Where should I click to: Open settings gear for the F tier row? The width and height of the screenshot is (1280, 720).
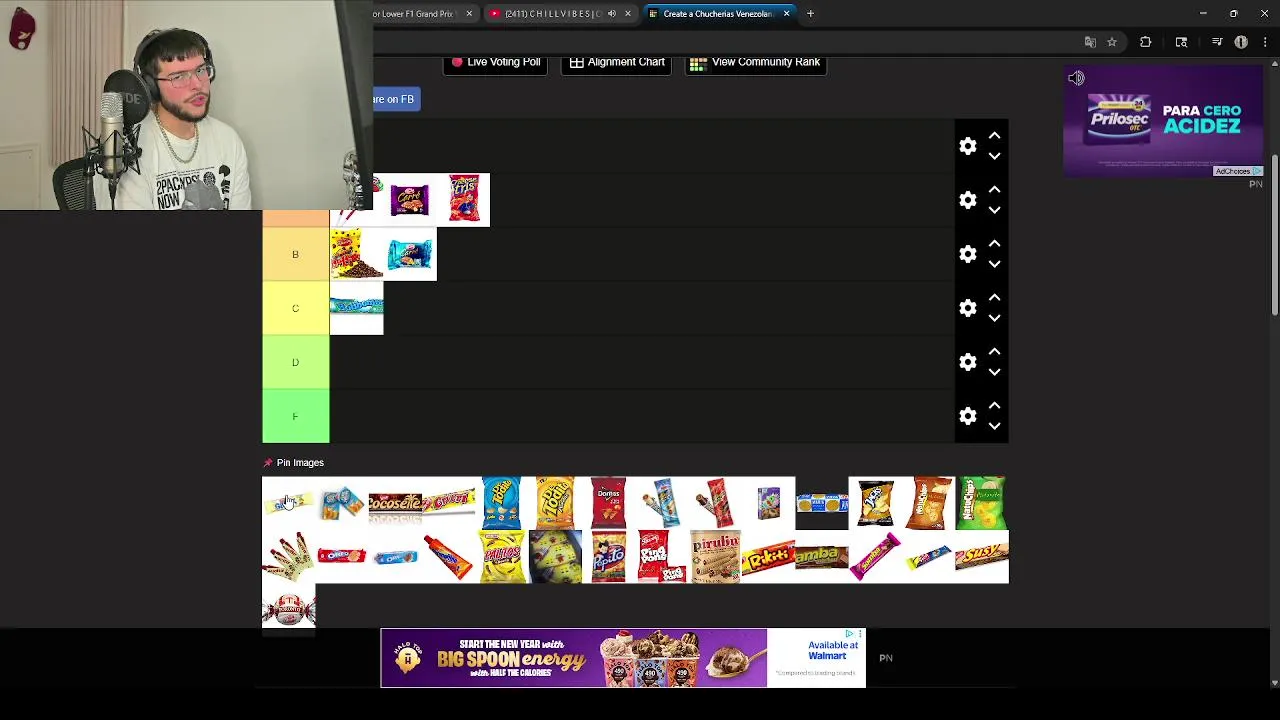[968, 416]
